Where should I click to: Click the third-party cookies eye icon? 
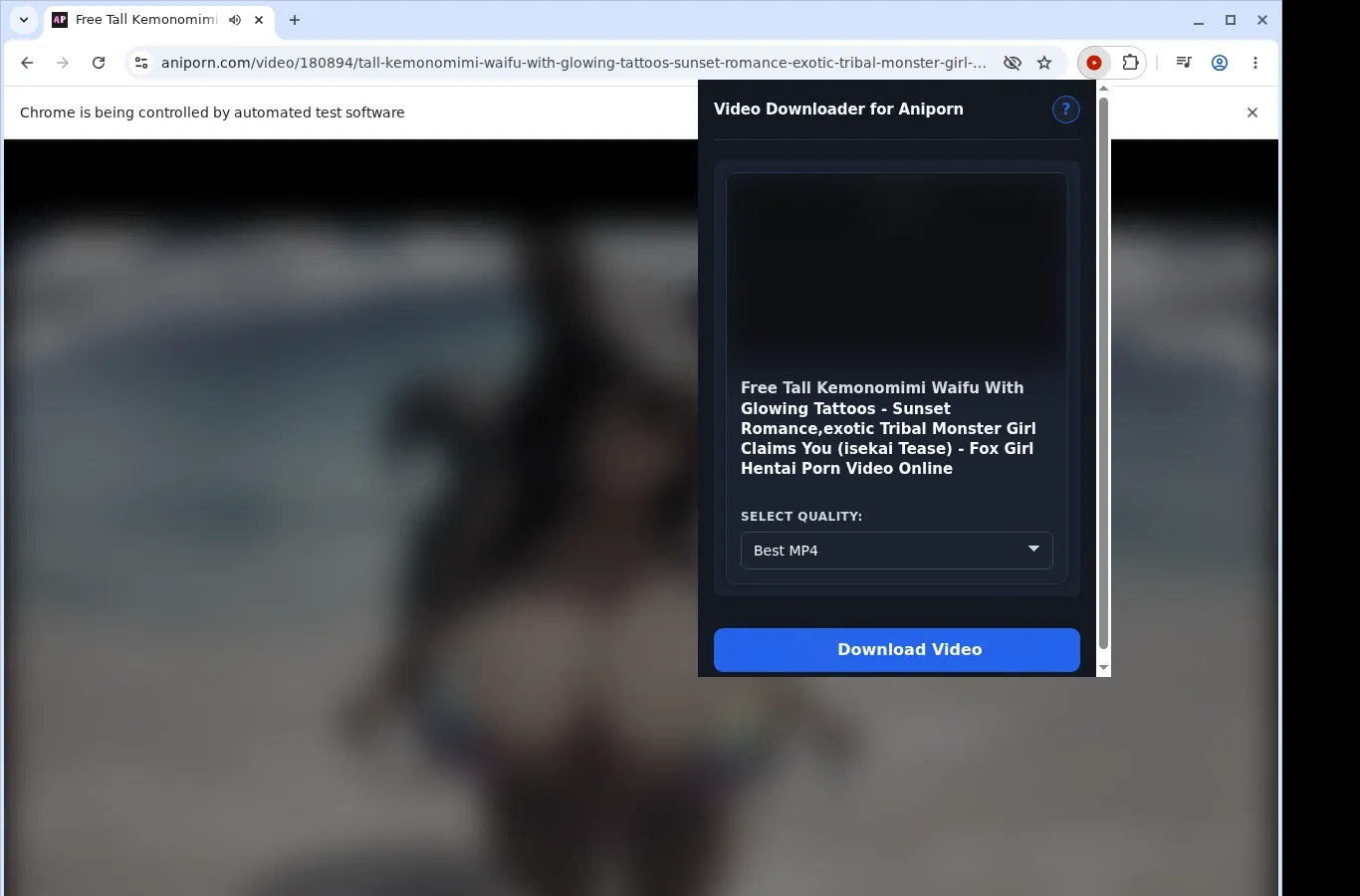click(x=1013, y=63)
